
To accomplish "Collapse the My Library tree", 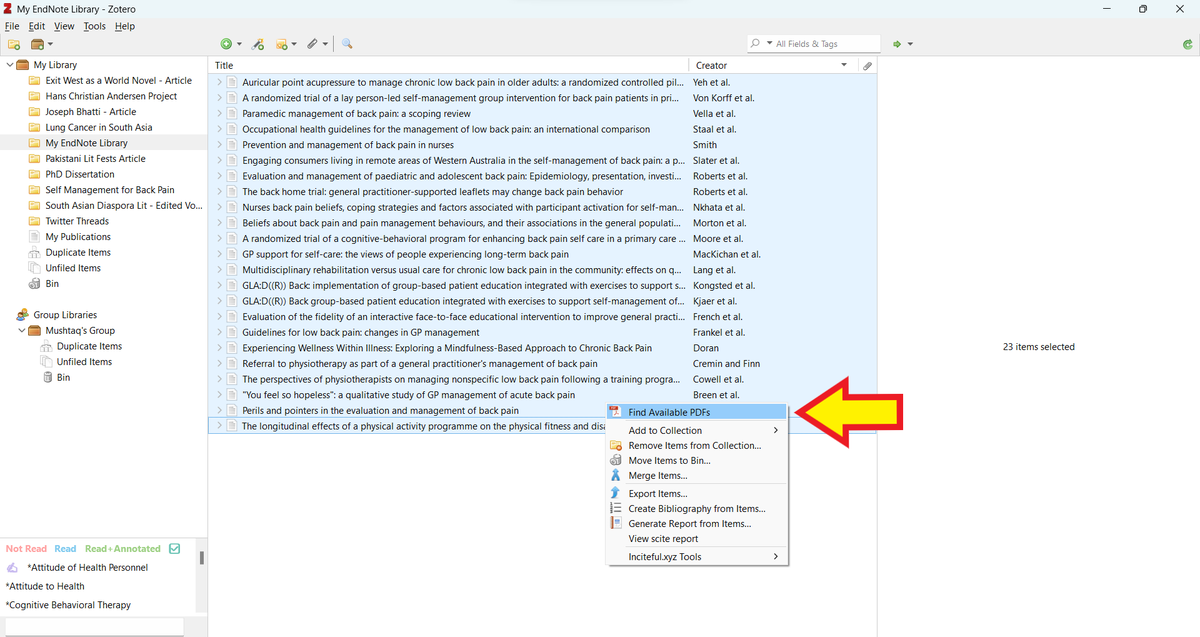I will [10, 65].
